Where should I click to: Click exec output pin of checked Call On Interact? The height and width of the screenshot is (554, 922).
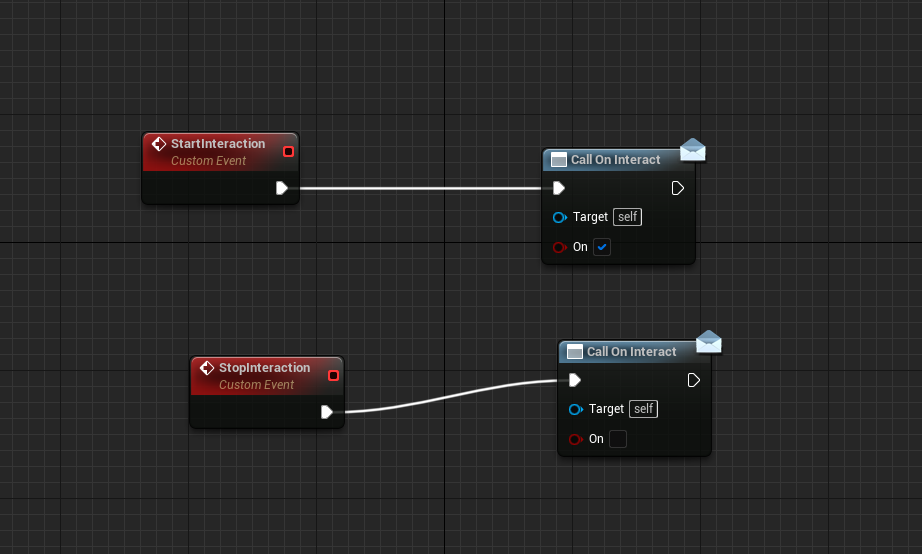pos(677,188)
